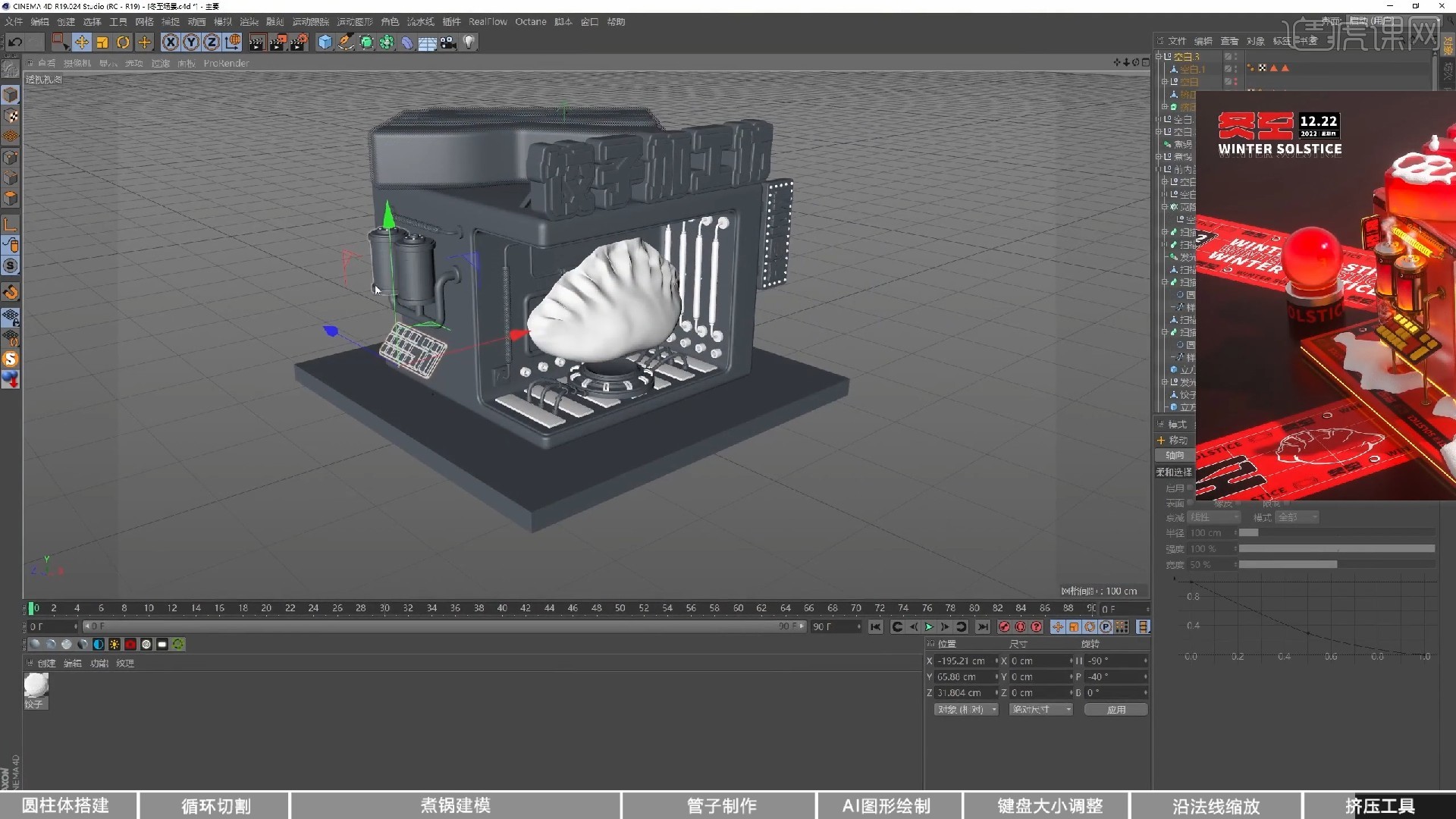Switch to texture mode in left palette
Screen dimensions: 1456x819
click(x=11, y=116)
